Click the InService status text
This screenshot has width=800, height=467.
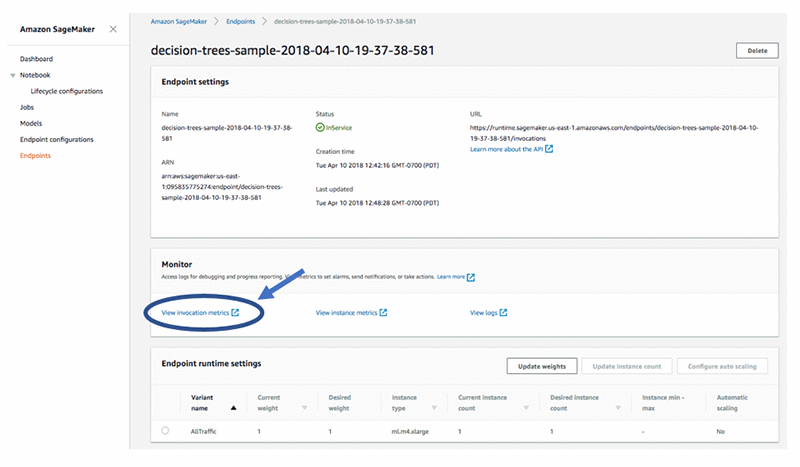(x=339, y=128)
